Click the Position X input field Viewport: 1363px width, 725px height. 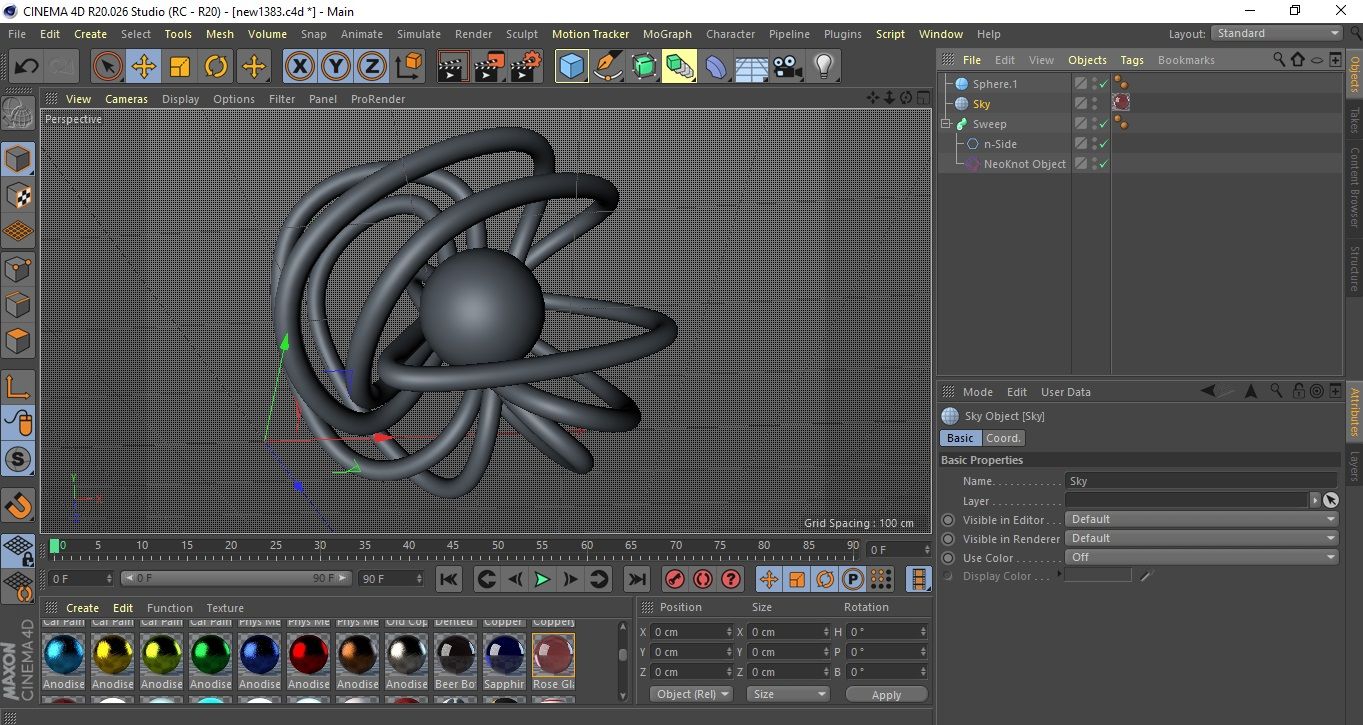click(x=691, y=632)
